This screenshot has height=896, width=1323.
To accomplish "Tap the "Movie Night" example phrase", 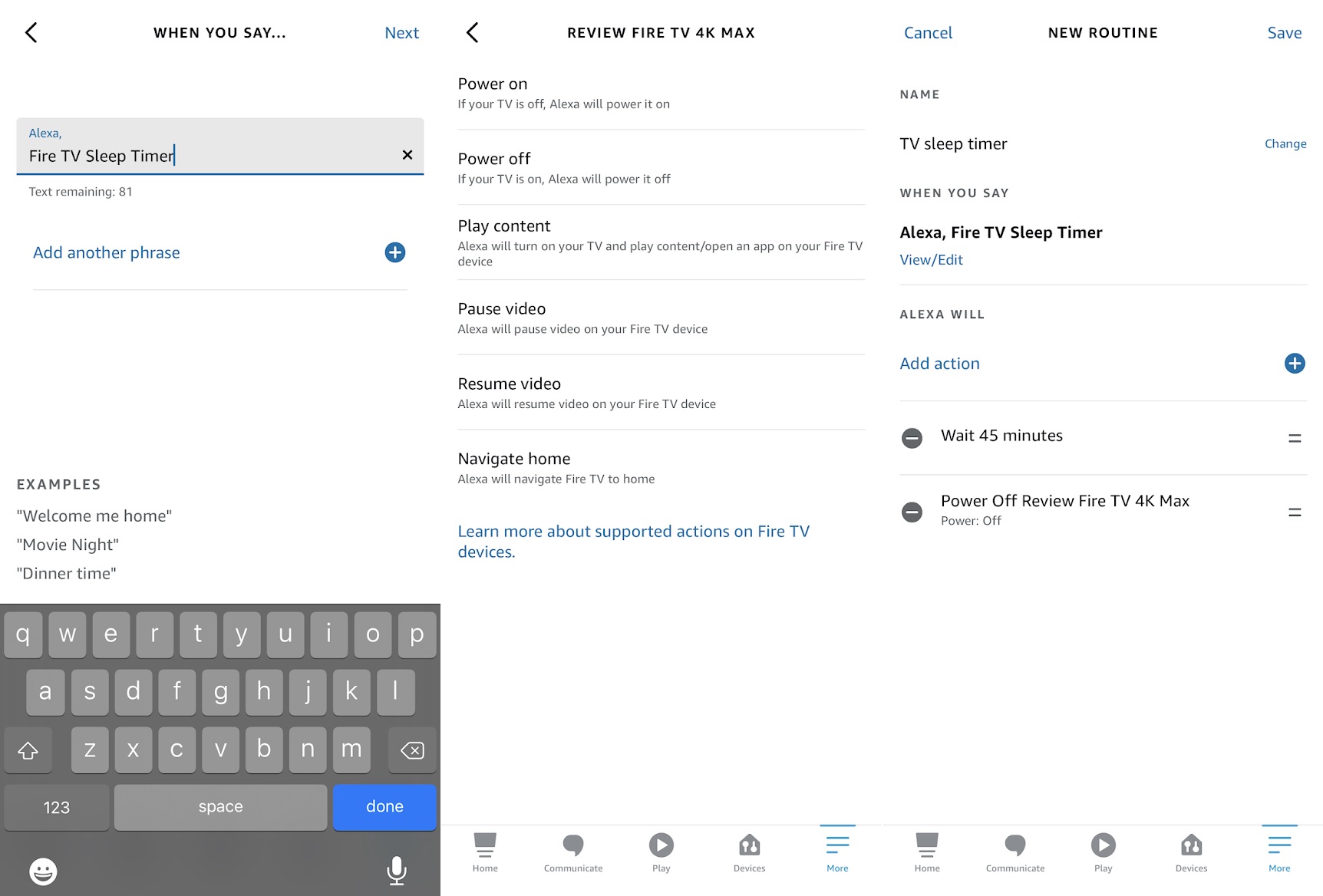I will coord(68,545).
